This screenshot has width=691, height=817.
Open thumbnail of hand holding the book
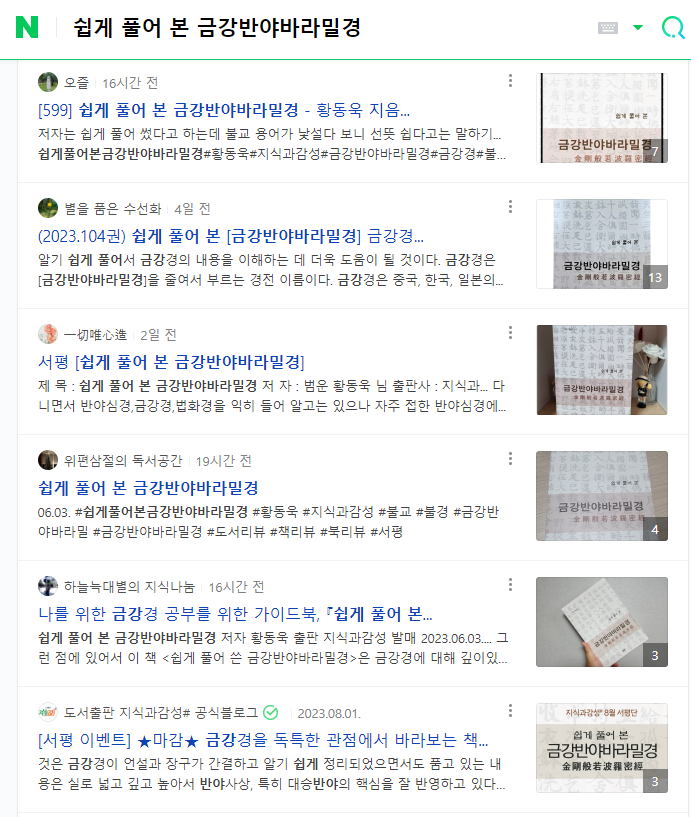[x=602, y=622]
